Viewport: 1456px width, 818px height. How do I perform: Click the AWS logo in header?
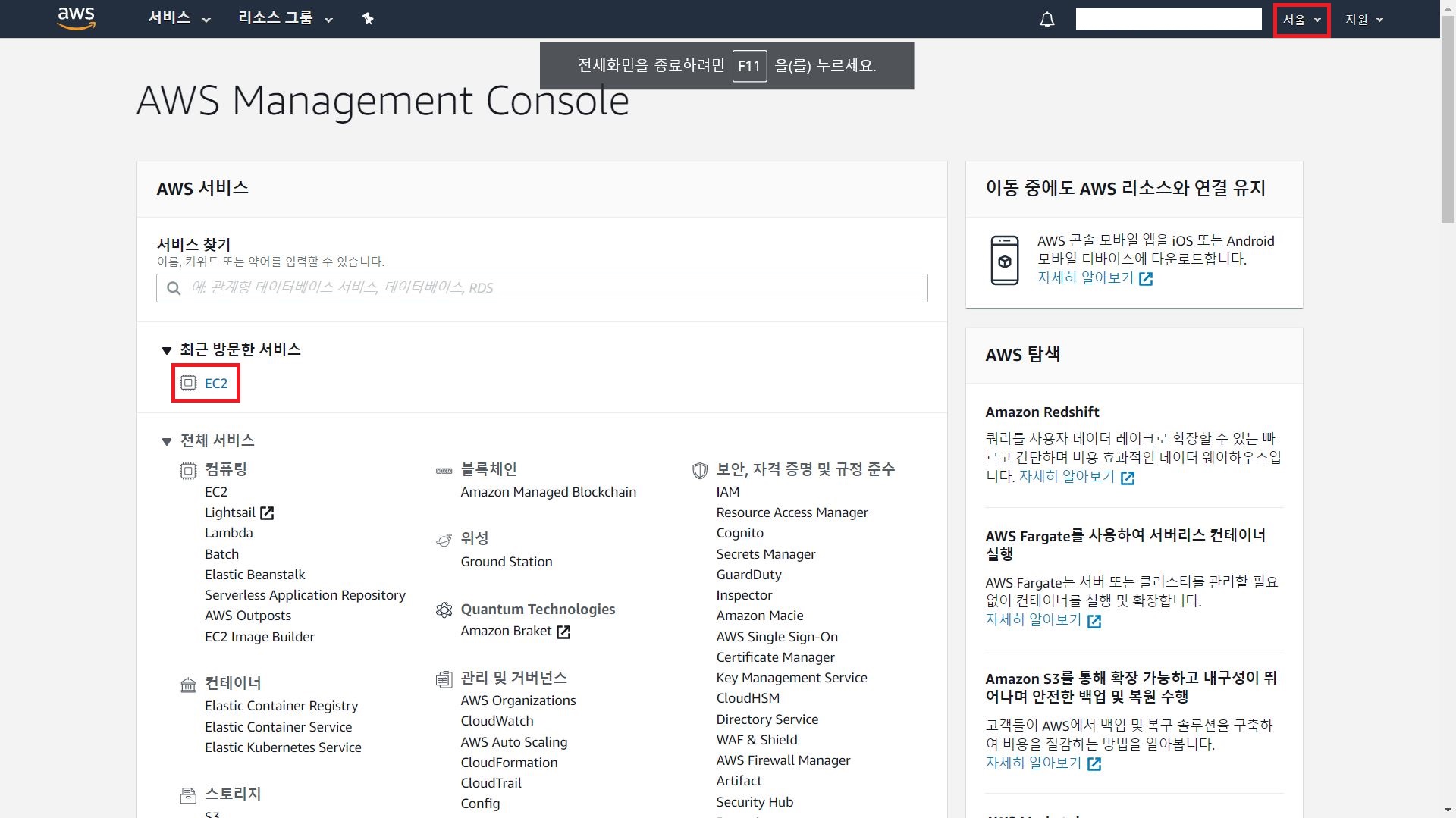pyautogui.click(x=77, y=18)
